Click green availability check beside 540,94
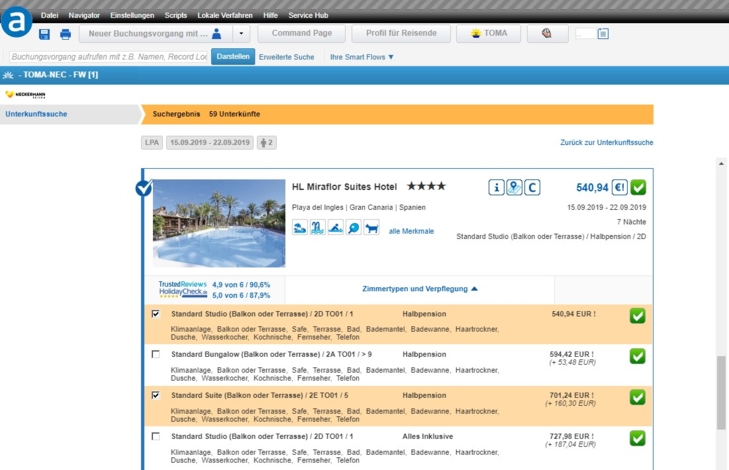This screenshot has height=470, width=729. point(638,187)
